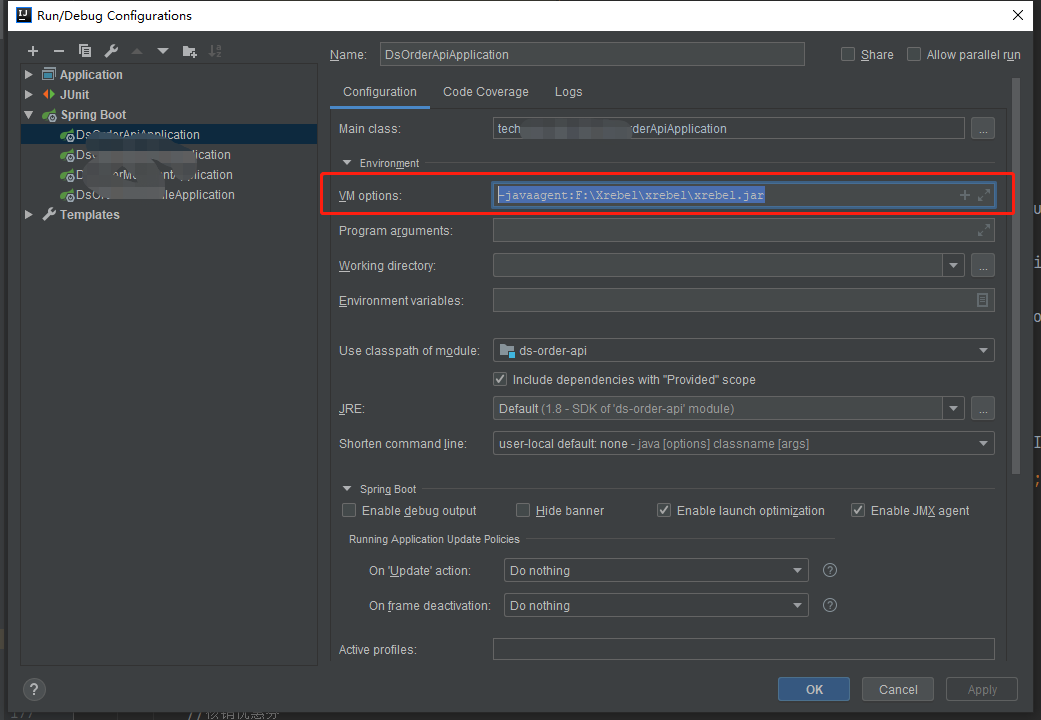Select the Templates tree item
1041x720 pixels.
[x=90, y=215]
